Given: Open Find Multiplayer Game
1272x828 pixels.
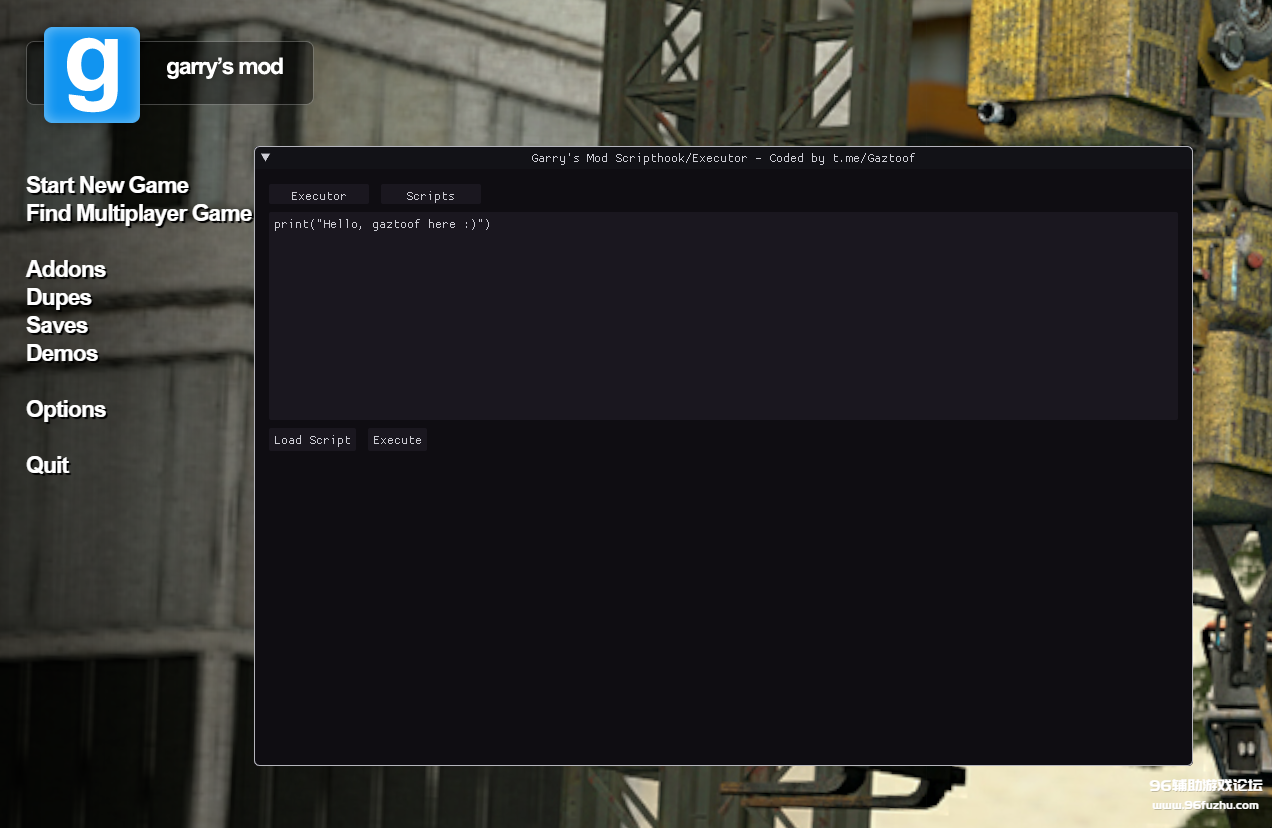Looking at the screenshot, I should coord(139,213).
